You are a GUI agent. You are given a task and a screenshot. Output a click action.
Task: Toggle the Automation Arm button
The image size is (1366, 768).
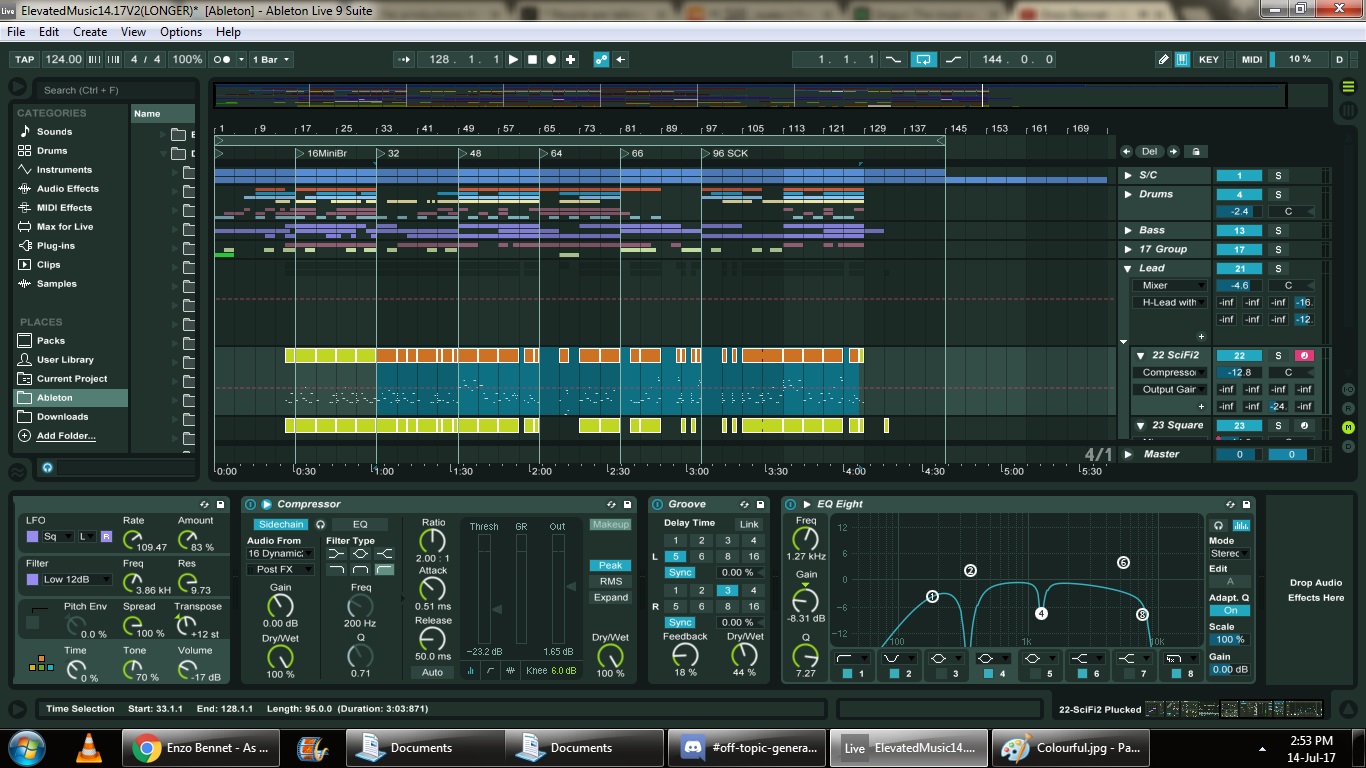pyautogui.click(x=601, y=59)
